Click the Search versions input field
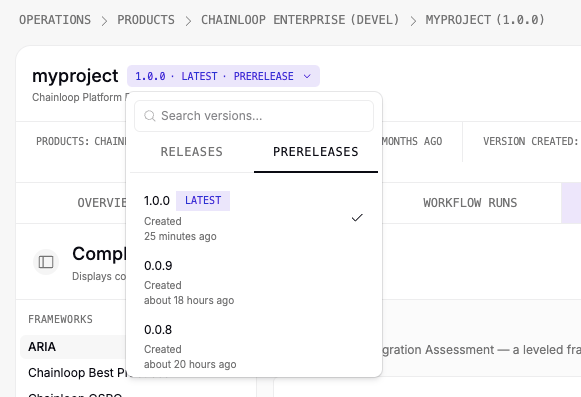 254,116
